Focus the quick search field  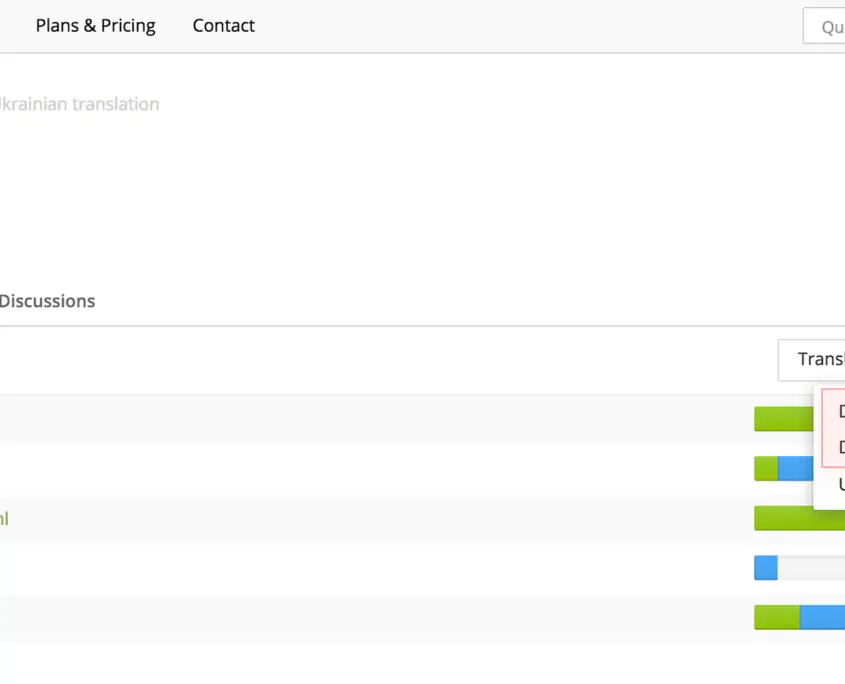tap(825, 27)
